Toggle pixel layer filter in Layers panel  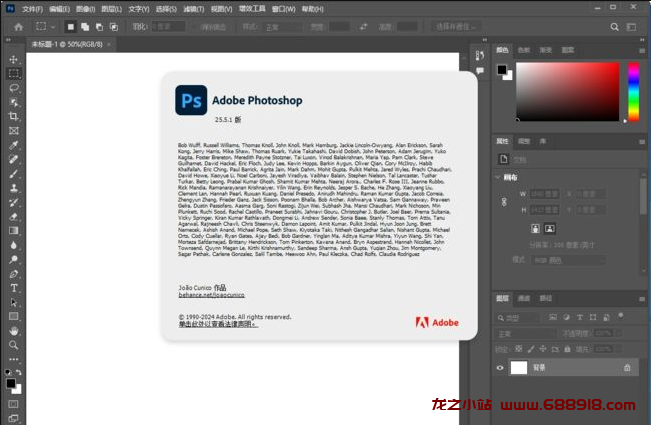(x=553, y=318)
